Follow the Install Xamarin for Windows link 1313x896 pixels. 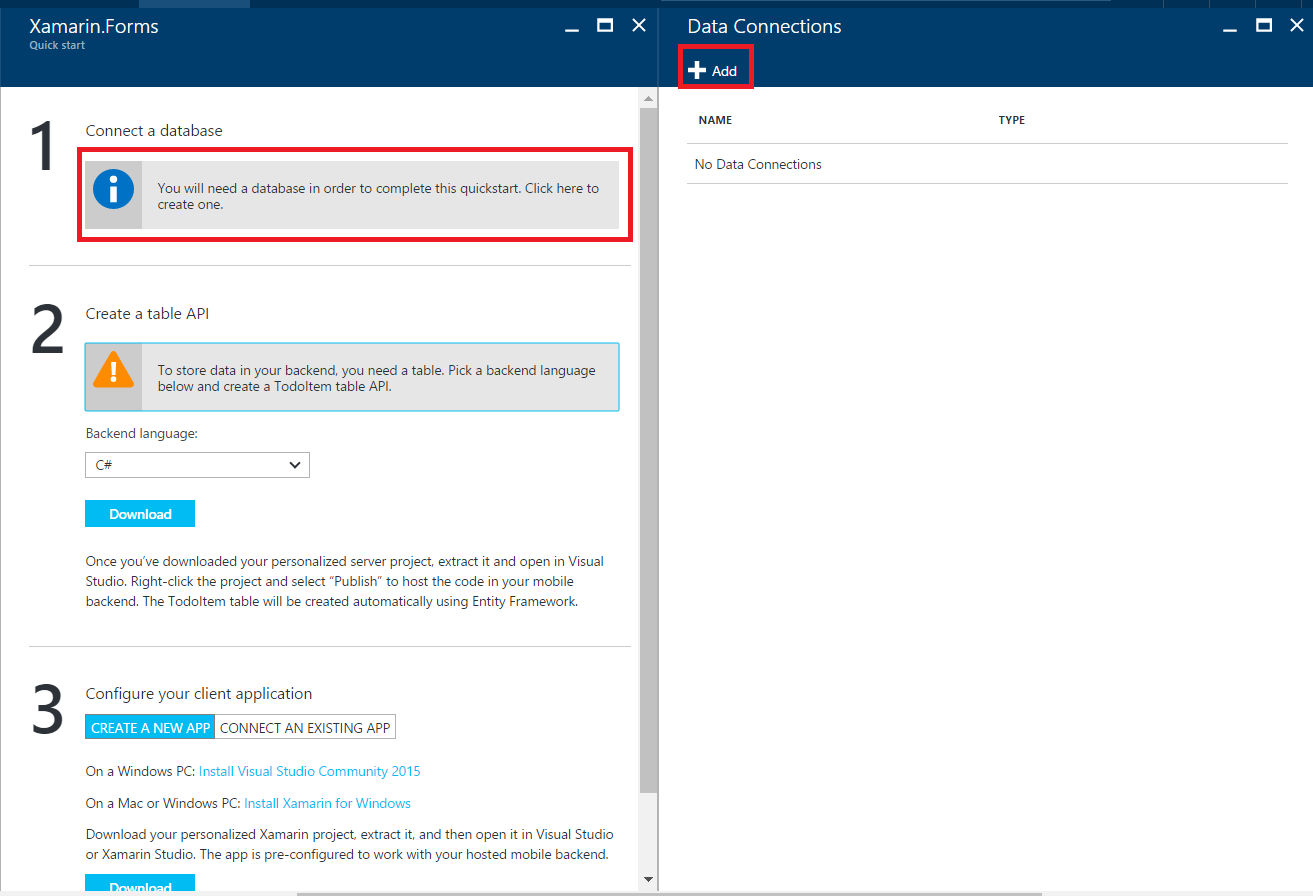[328, 803]
